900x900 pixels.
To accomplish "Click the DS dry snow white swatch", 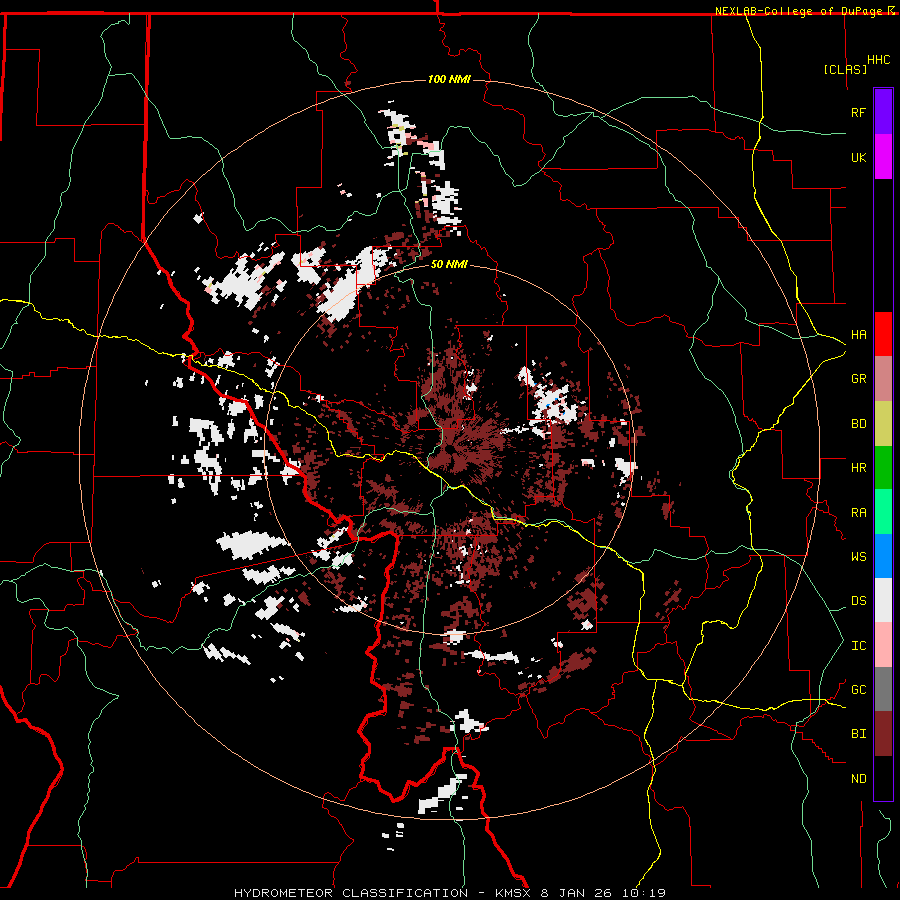I will pyautogui.click(x=883, y=600).
